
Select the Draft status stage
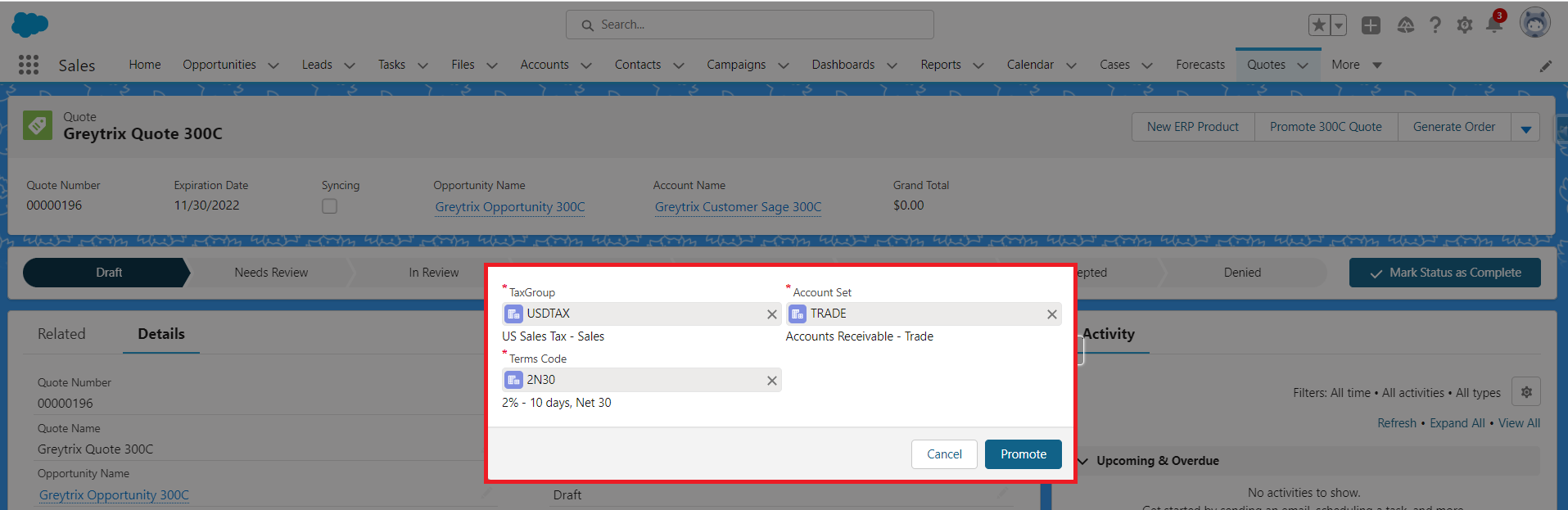pos(108,273)
